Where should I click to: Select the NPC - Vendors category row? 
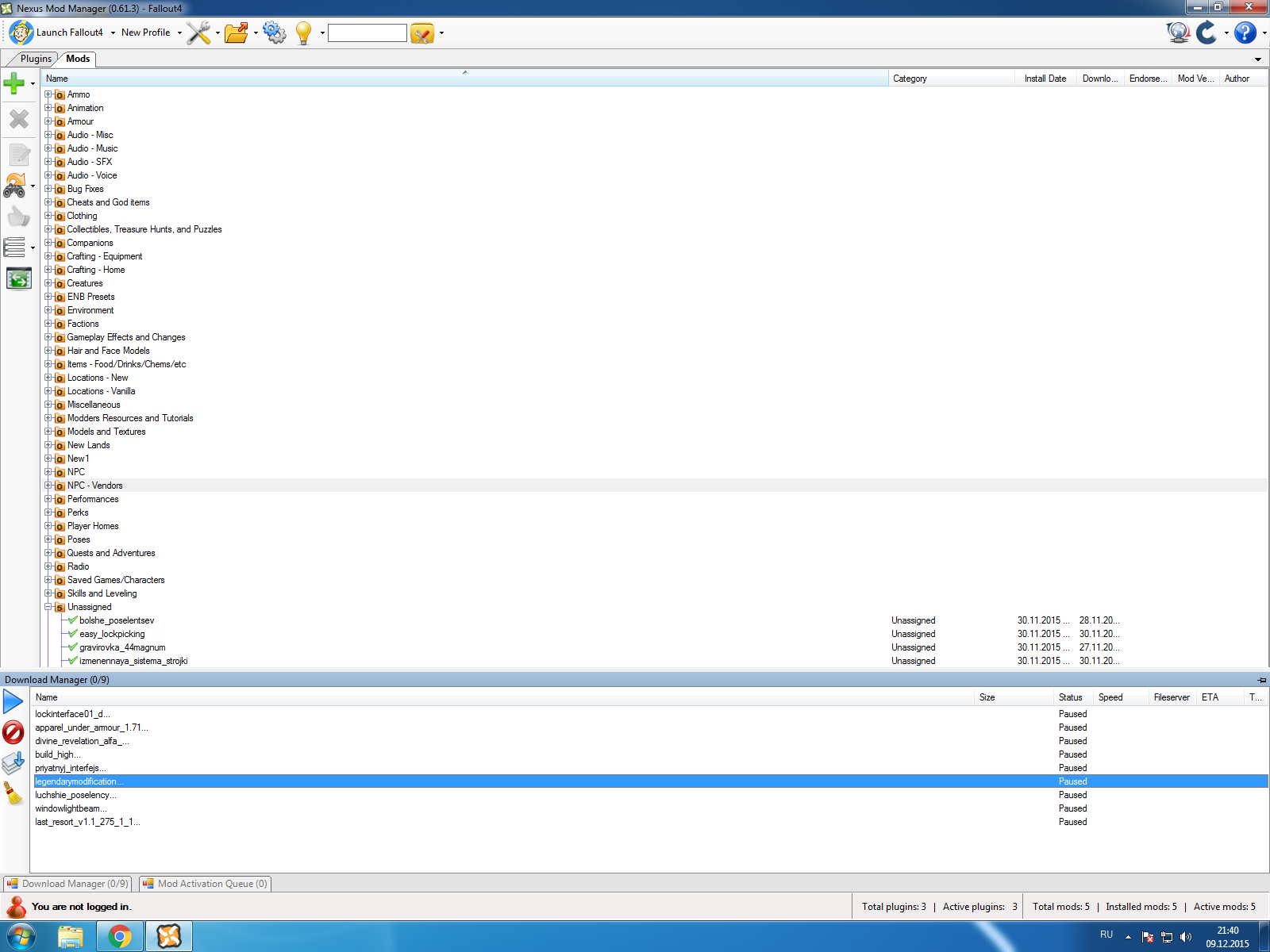click(655, 486)
